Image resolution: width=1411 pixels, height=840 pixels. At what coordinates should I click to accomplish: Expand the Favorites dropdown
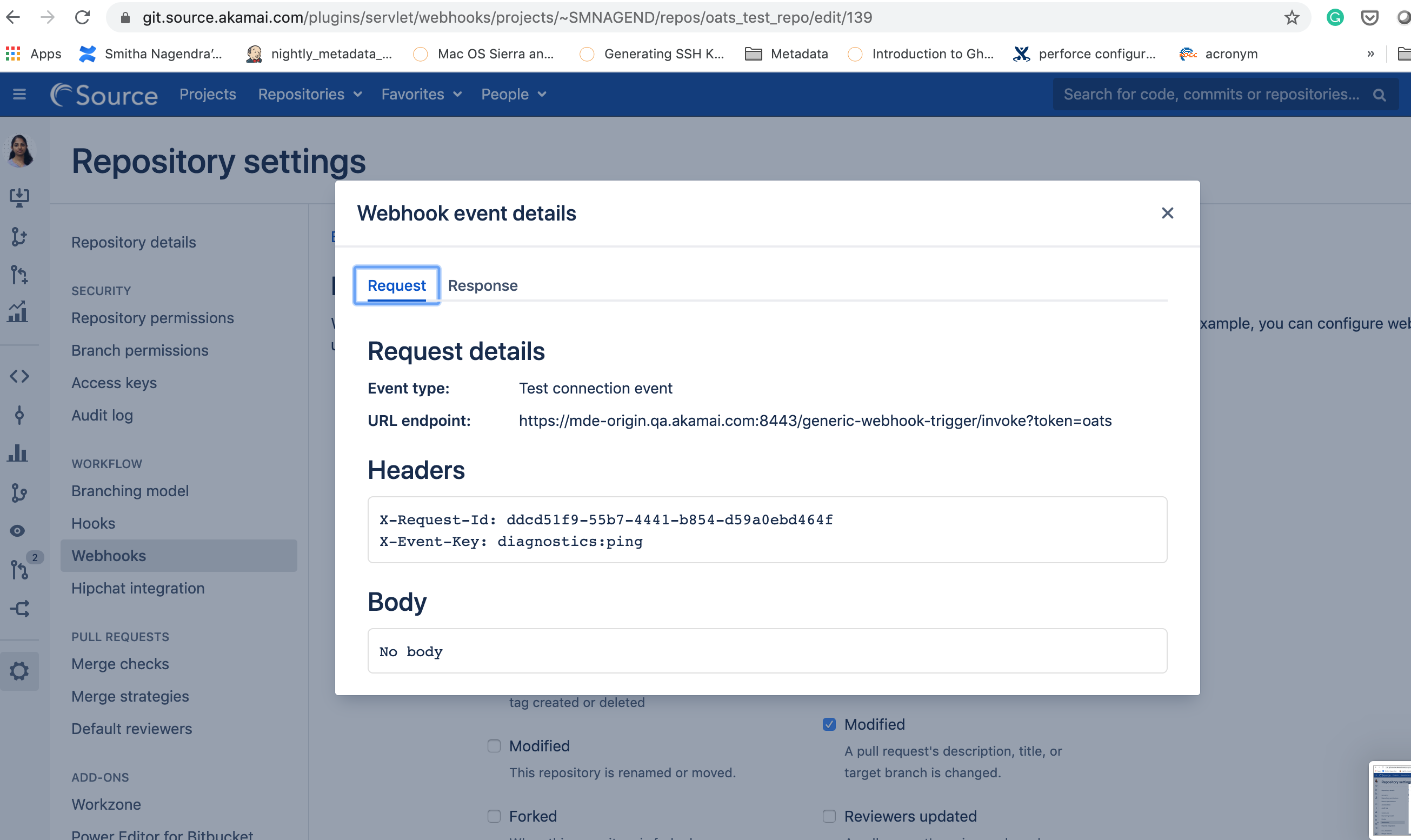click(x=421, y=94)
